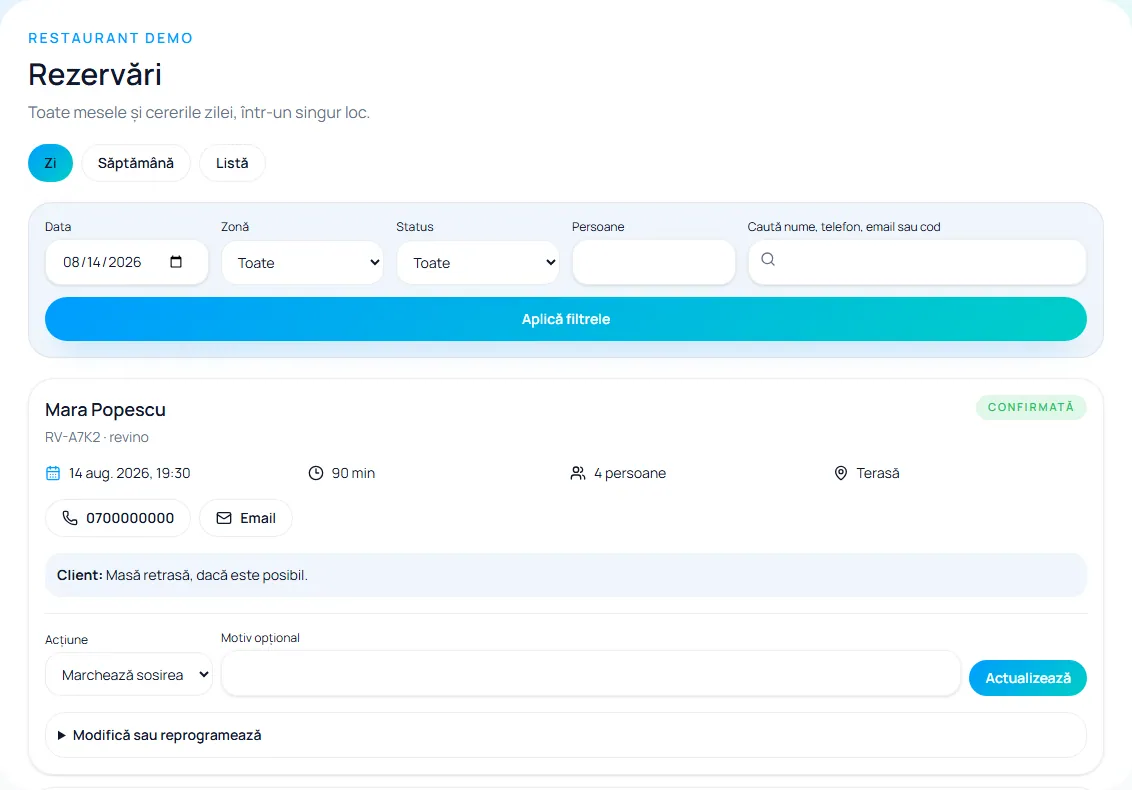Click the Aplică filtrele button
The width and height of the screenshot is (1132, 790).
click(x=565, y=319)
